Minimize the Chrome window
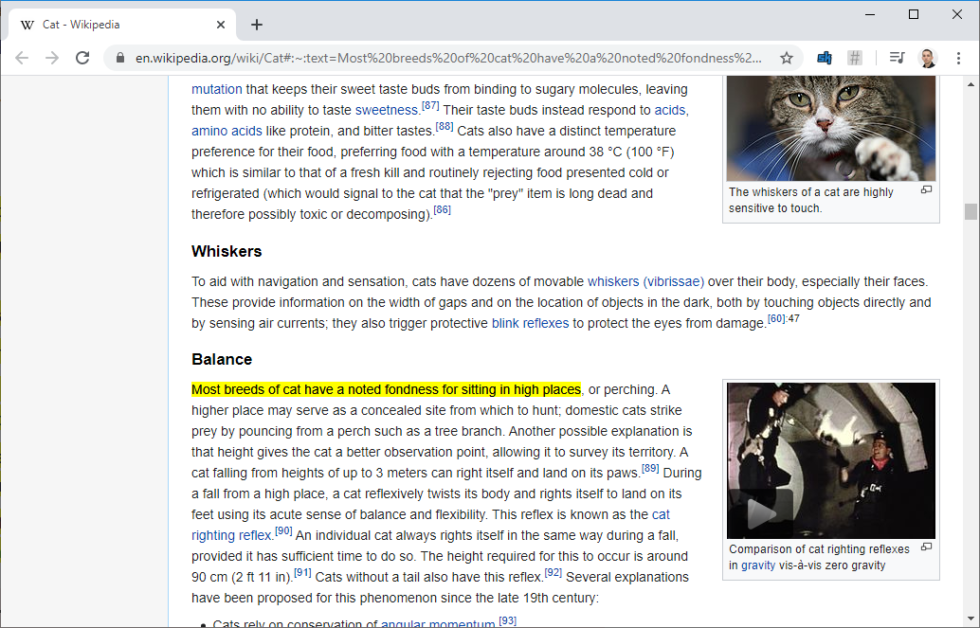The image size is (980, 628). 870,14
